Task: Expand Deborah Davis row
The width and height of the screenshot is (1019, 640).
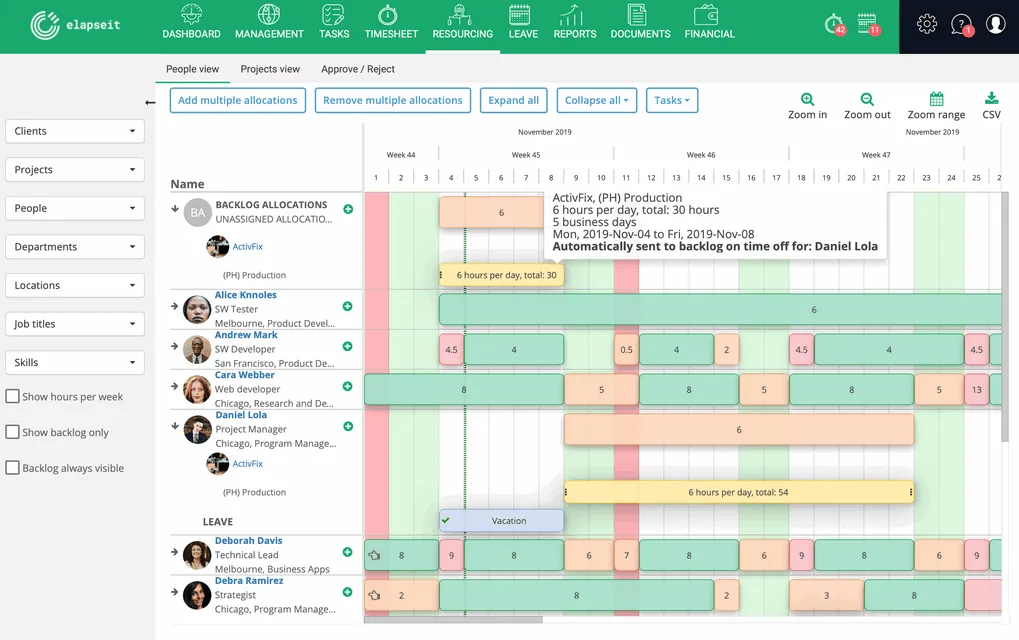Action: pos(175,552)
